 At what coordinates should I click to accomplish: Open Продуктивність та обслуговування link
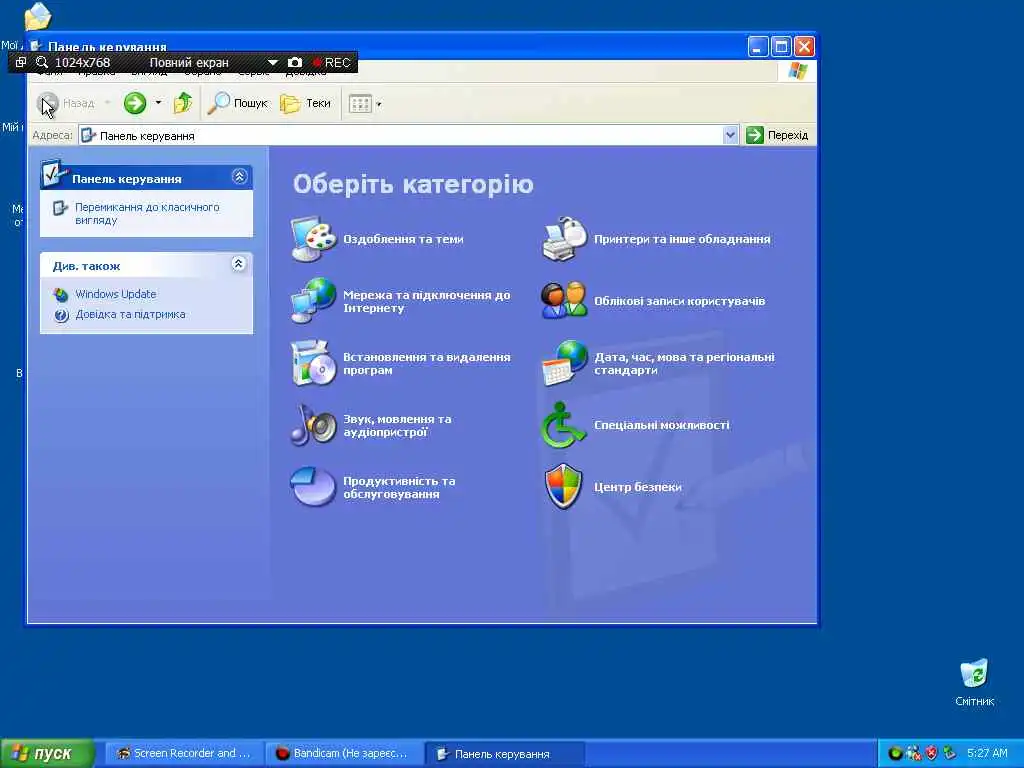[x=399, y=487]
